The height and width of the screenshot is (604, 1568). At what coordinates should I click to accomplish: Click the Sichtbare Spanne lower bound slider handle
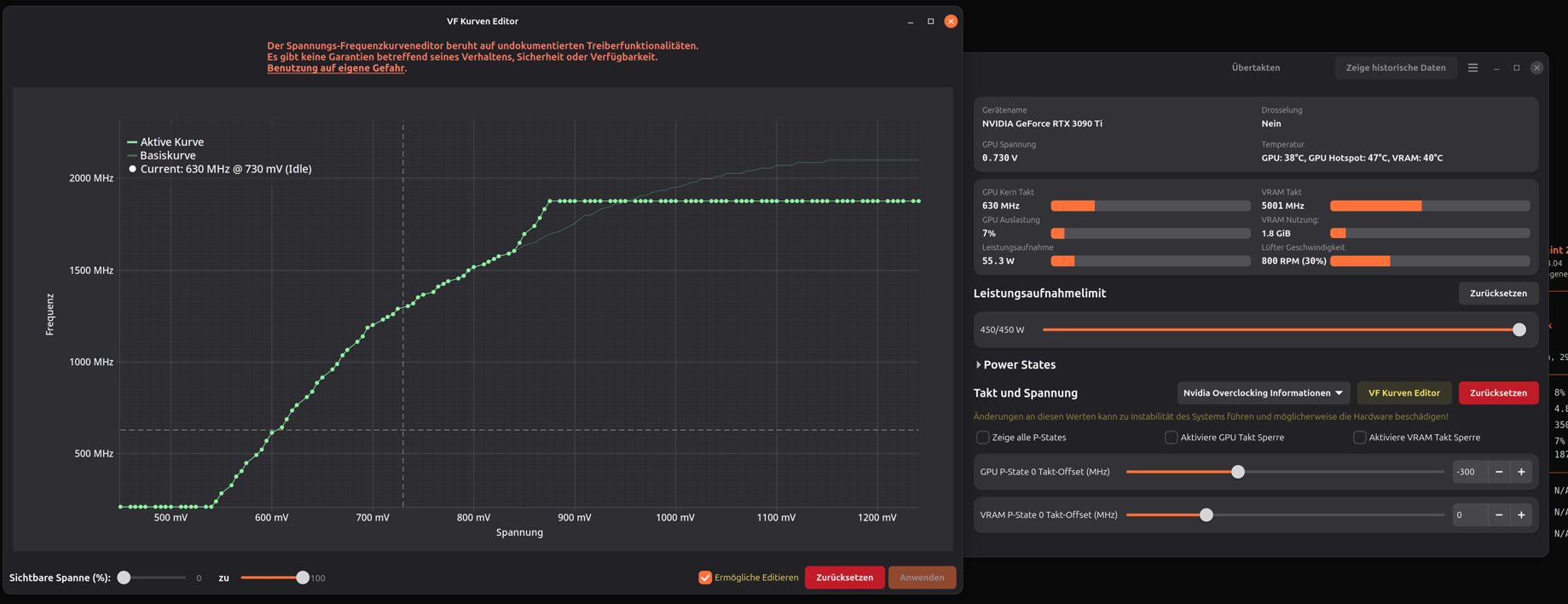pos(124,578)
